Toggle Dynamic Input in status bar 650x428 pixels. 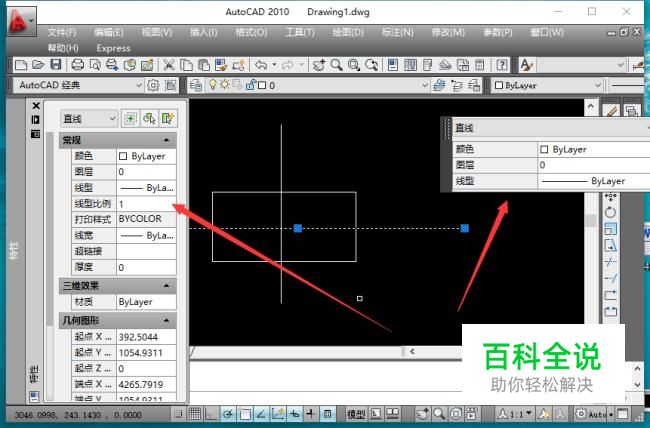click(x=294, y=413)
